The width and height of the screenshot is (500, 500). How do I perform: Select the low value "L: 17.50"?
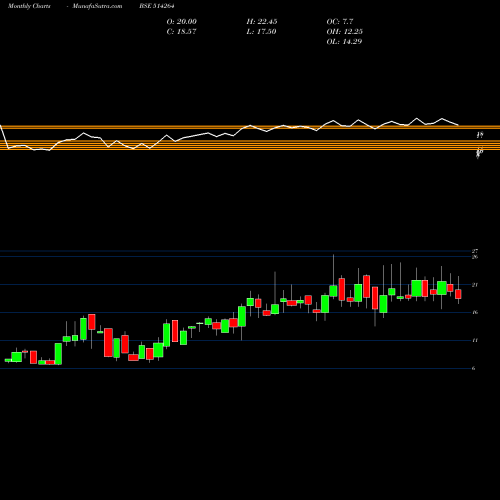[261, 32]
